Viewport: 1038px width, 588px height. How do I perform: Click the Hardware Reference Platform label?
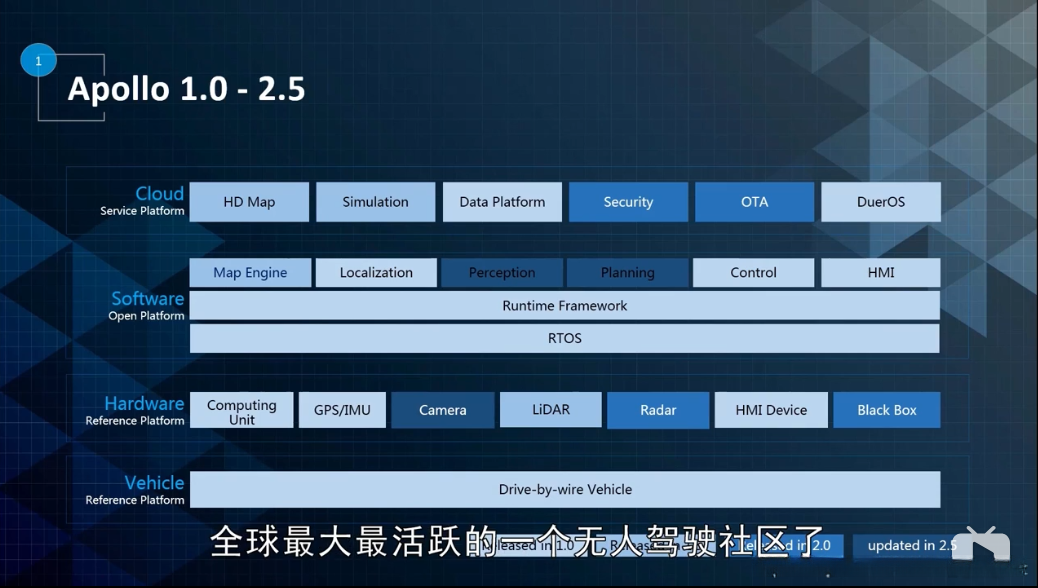(135, 411)
